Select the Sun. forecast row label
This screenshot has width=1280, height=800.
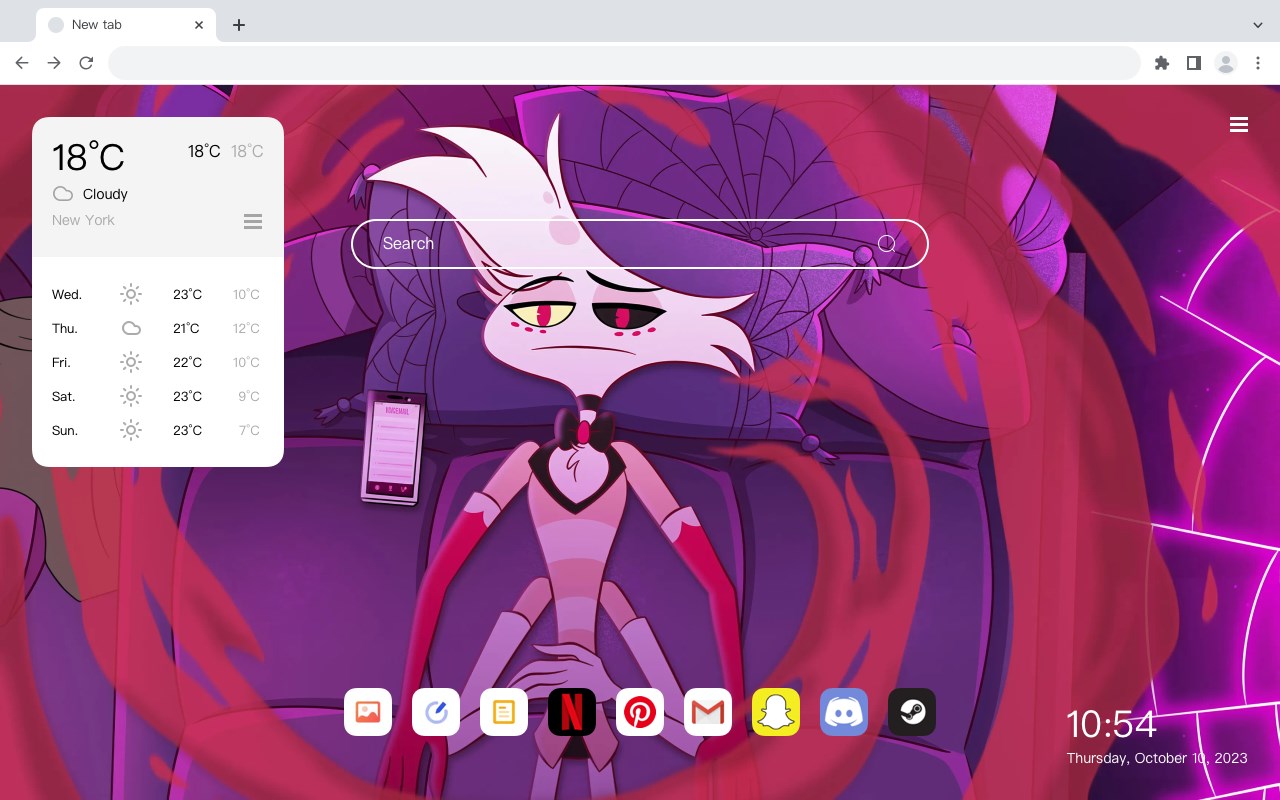tap(65, 430)
